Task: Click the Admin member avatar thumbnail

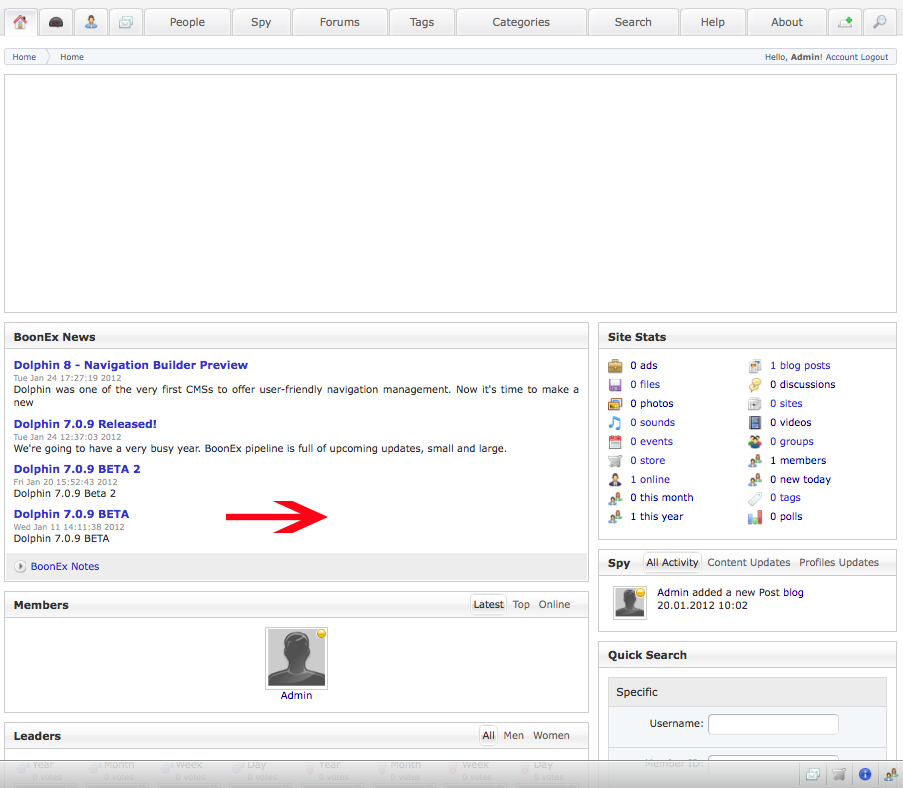Action: (296, 658)
